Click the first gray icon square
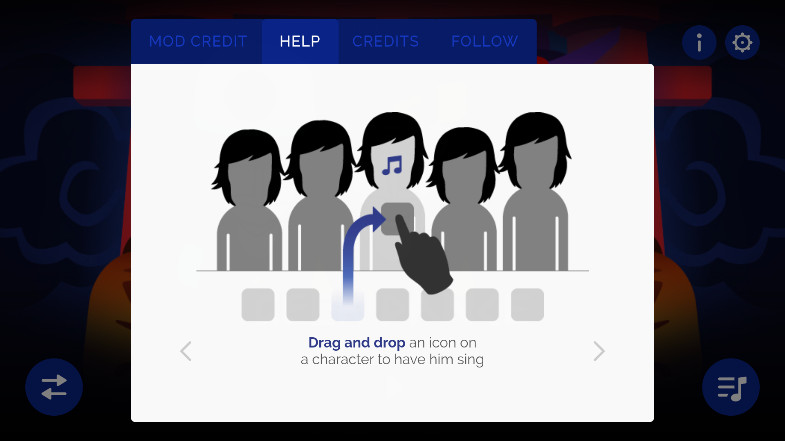785x441 pixels. pos(258,304)
